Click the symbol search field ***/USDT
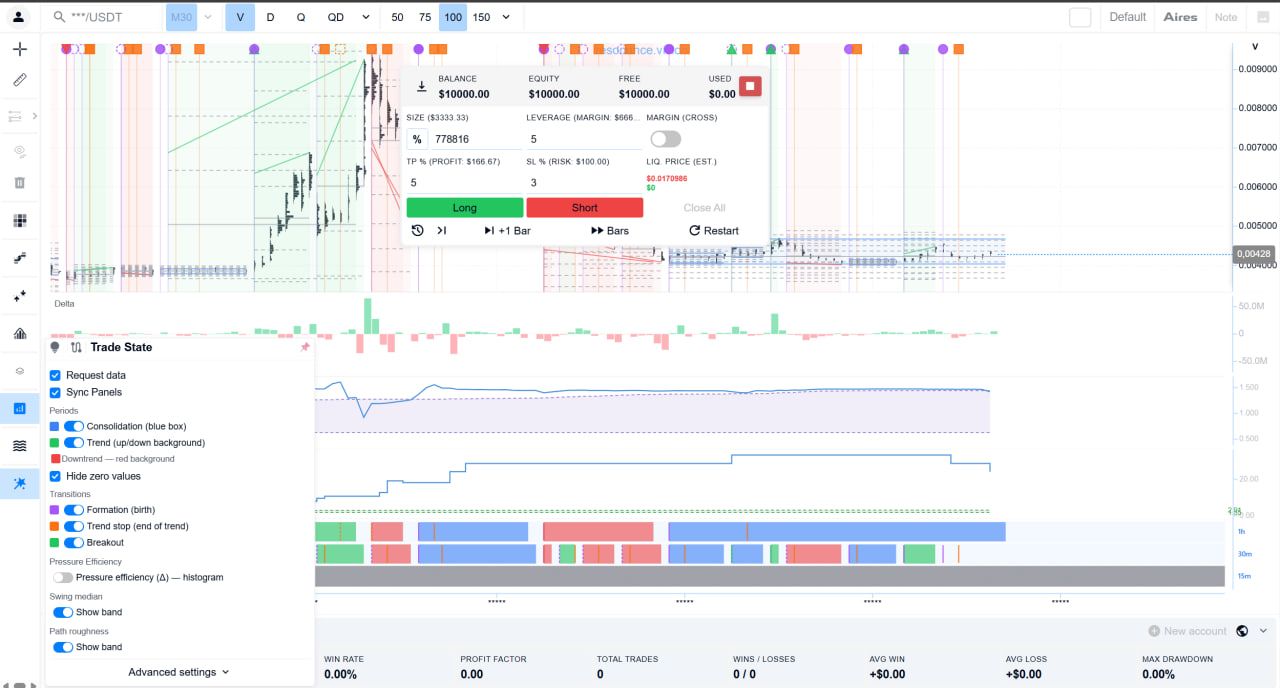Screen dimensions: 1280x688 coord(105,17)
